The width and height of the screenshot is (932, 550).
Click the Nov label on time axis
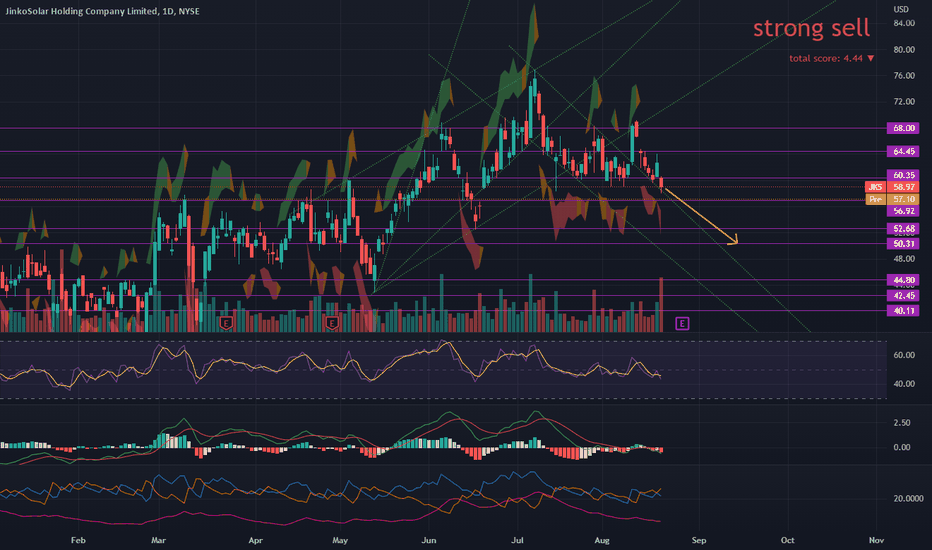[876, 540]
